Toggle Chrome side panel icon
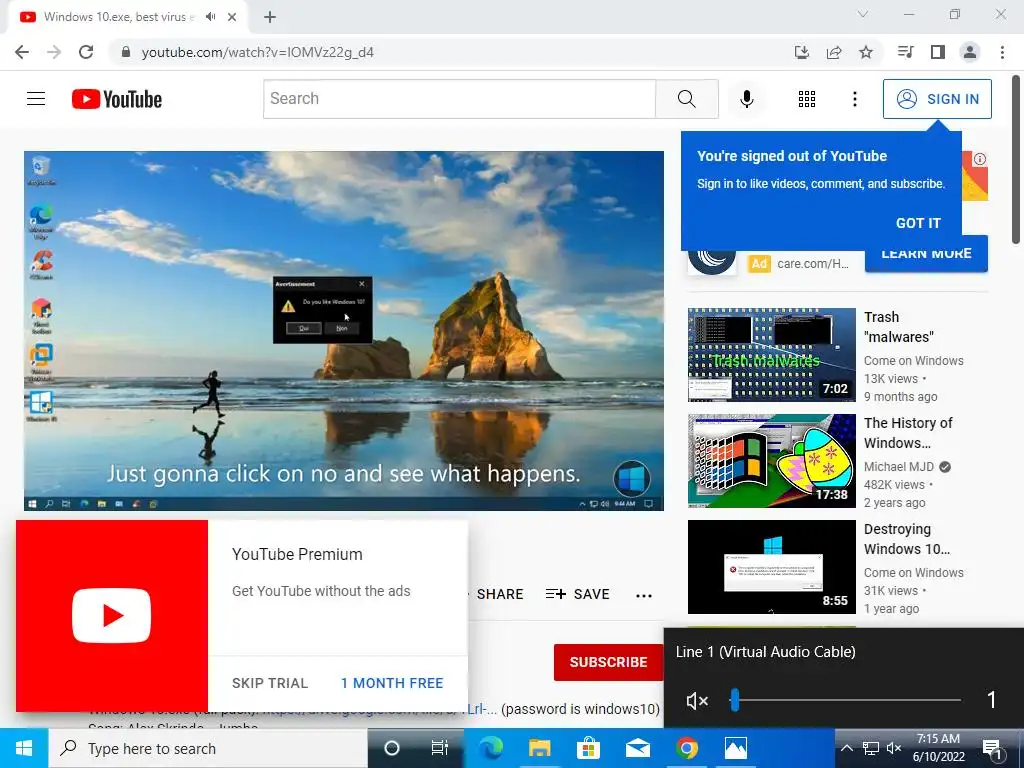Image resolution: width=1024 pixels, height=768 pixels. (x=938, y=52)
